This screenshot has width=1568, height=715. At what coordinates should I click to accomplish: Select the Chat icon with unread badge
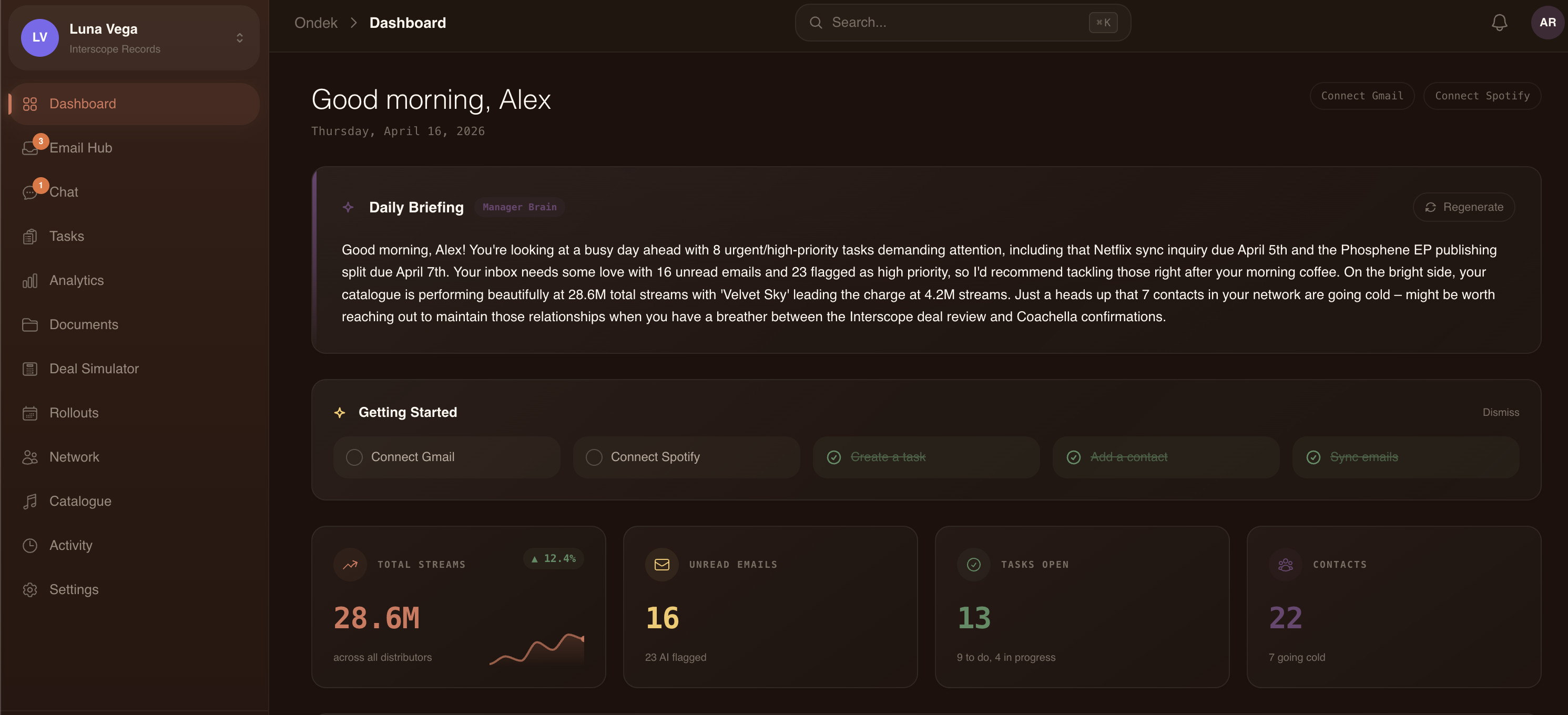click(30, 192)
